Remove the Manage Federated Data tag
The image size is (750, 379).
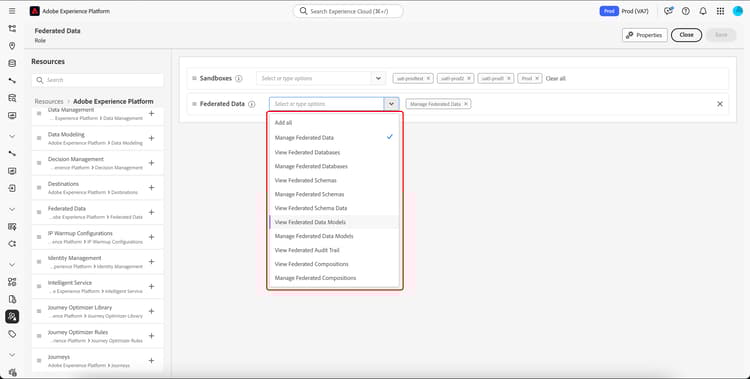[465, 104]
